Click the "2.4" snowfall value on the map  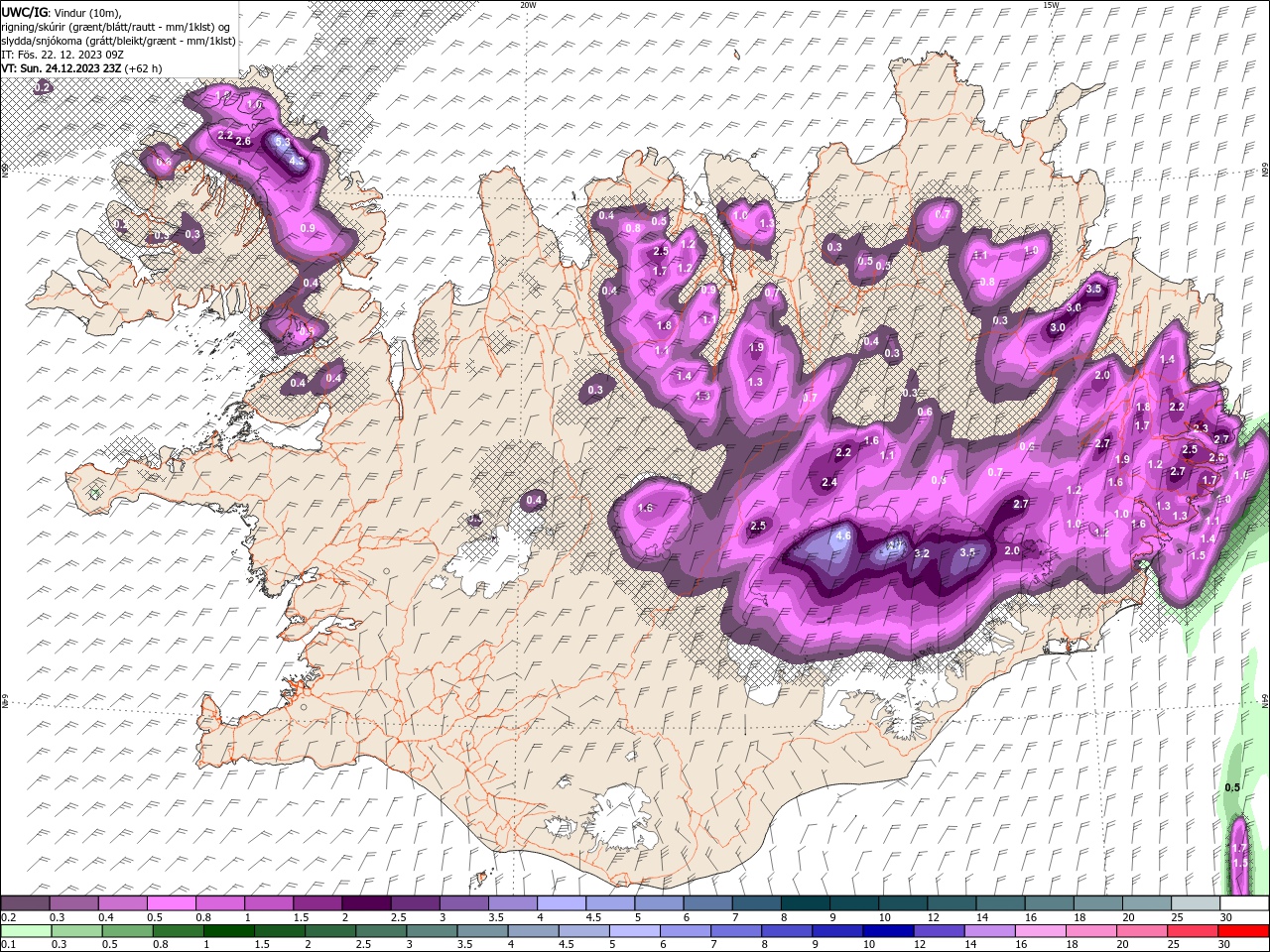coord(829,483)
